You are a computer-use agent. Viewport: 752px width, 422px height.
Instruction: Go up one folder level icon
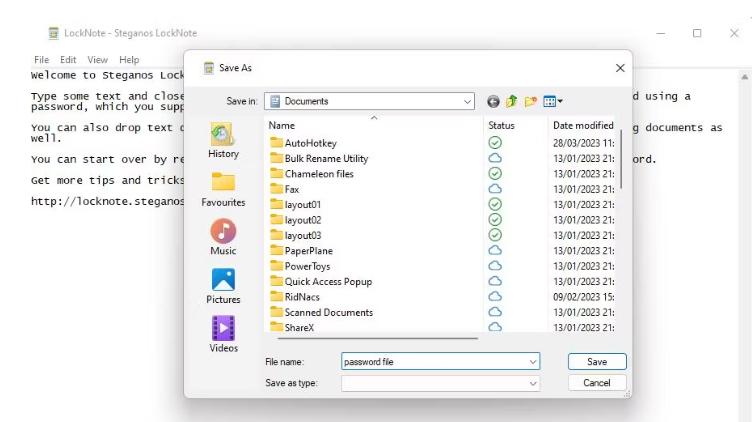(512, 101)
